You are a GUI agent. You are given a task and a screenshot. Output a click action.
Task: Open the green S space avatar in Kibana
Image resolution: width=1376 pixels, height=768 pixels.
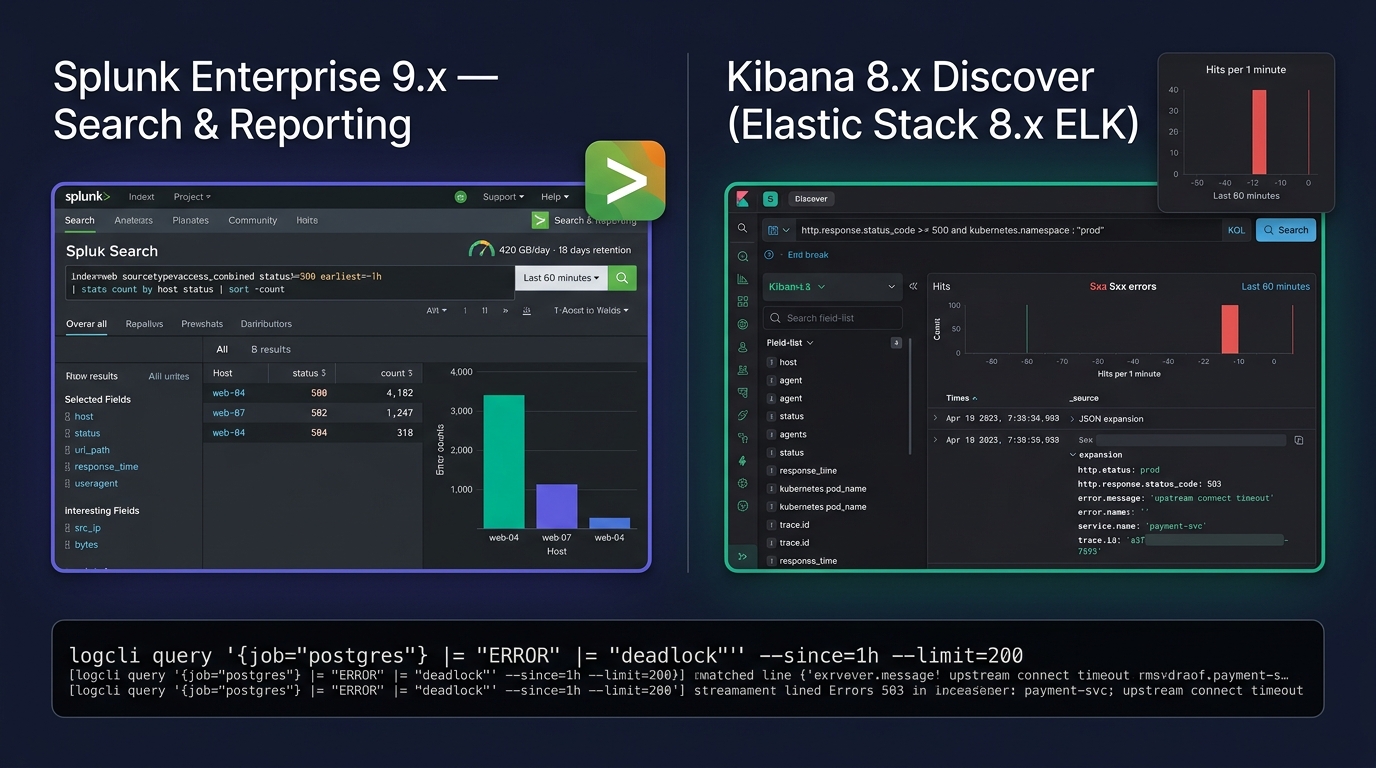770,199
